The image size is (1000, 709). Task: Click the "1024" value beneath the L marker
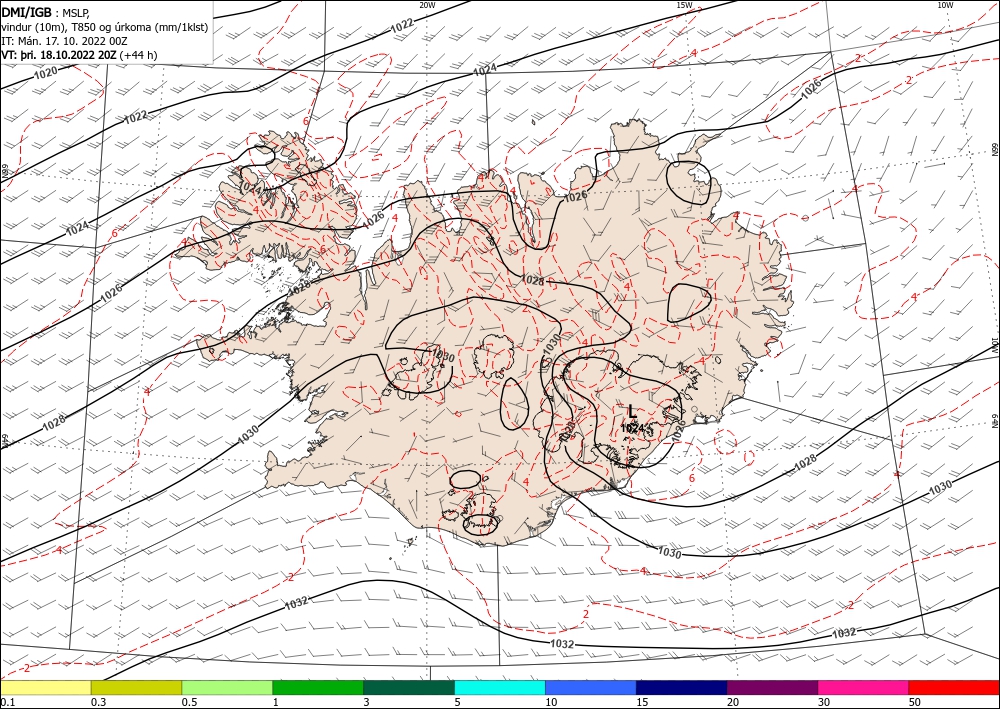coord(631,428)
